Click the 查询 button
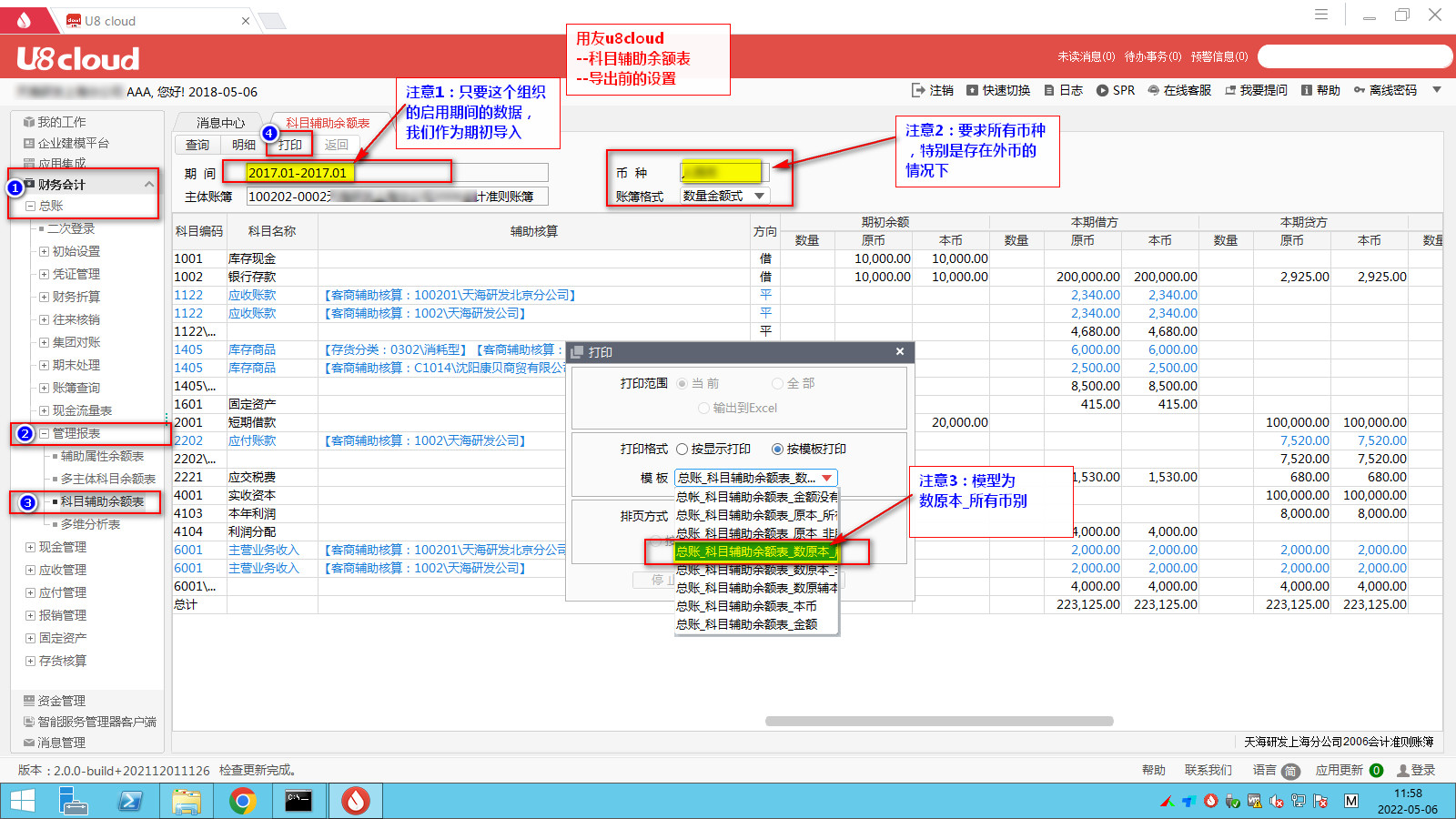This screenshot has width=1456, height=819. [x=197, y=145]
